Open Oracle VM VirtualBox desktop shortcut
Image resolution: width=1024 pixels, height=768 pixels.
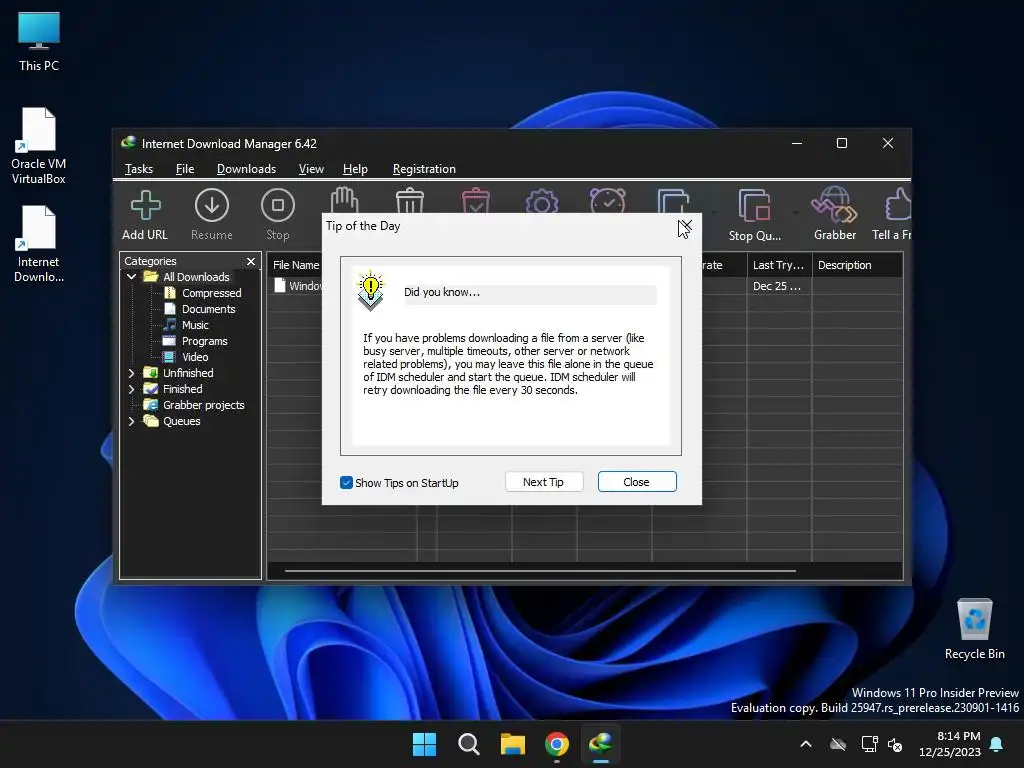click(x=39, y=146)
